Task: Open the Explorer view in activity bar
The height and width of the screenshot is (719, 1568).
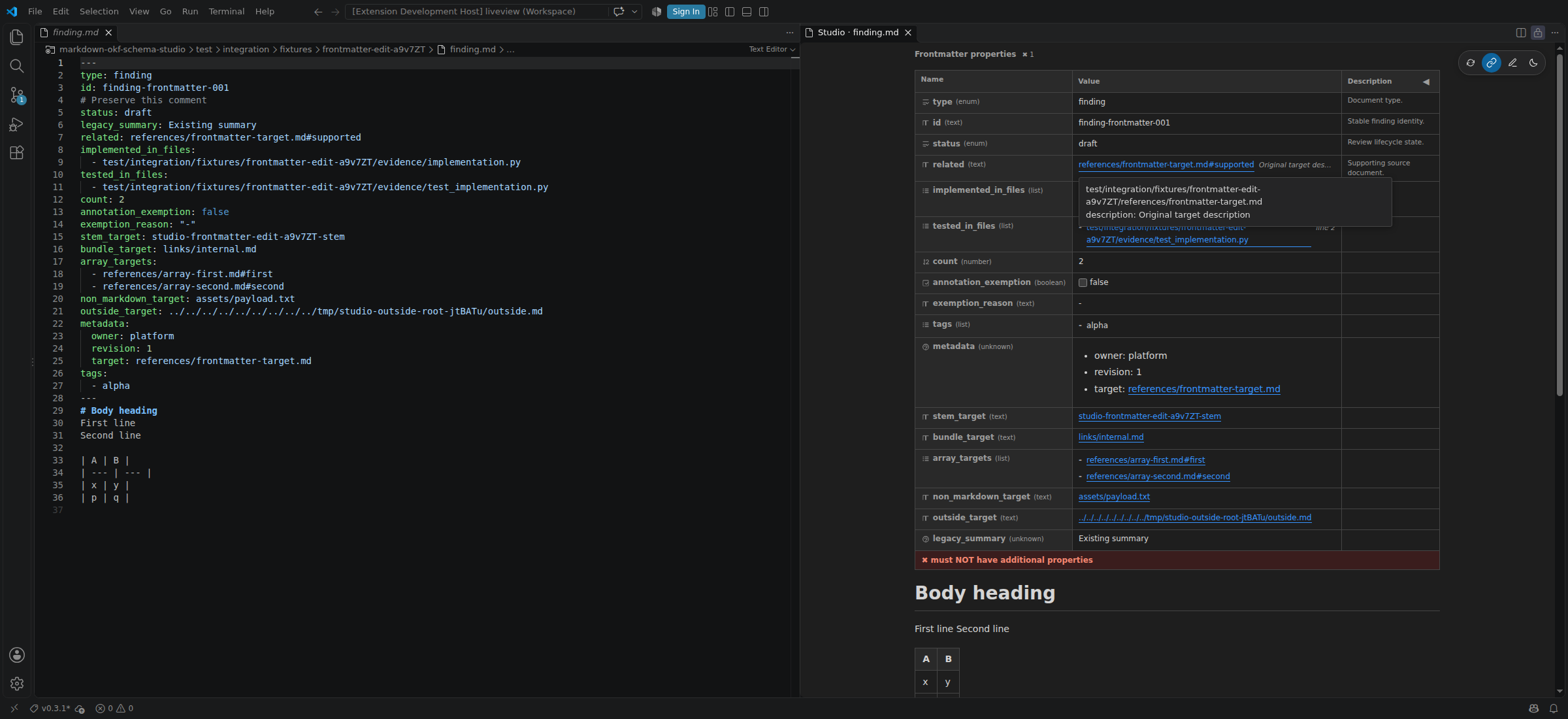Action: pyautogui.click(x=17, y=37)
